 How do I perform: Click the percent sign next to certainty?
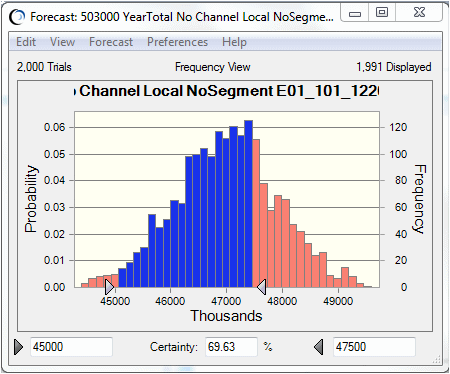pyautogui.click(x=268, y=346)
